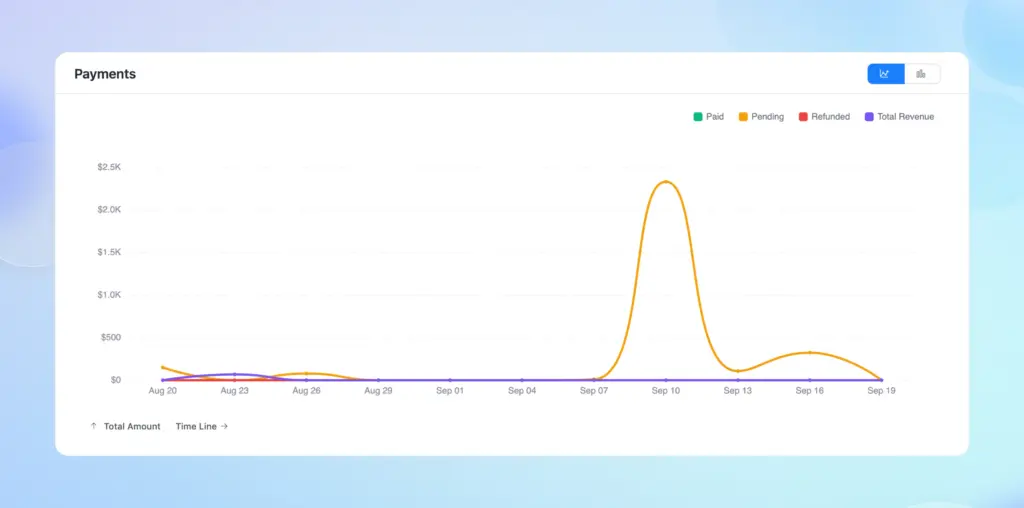Toggle the Pending legend series
Viewport: 1024px width, 508px height.
pos(761,117)
